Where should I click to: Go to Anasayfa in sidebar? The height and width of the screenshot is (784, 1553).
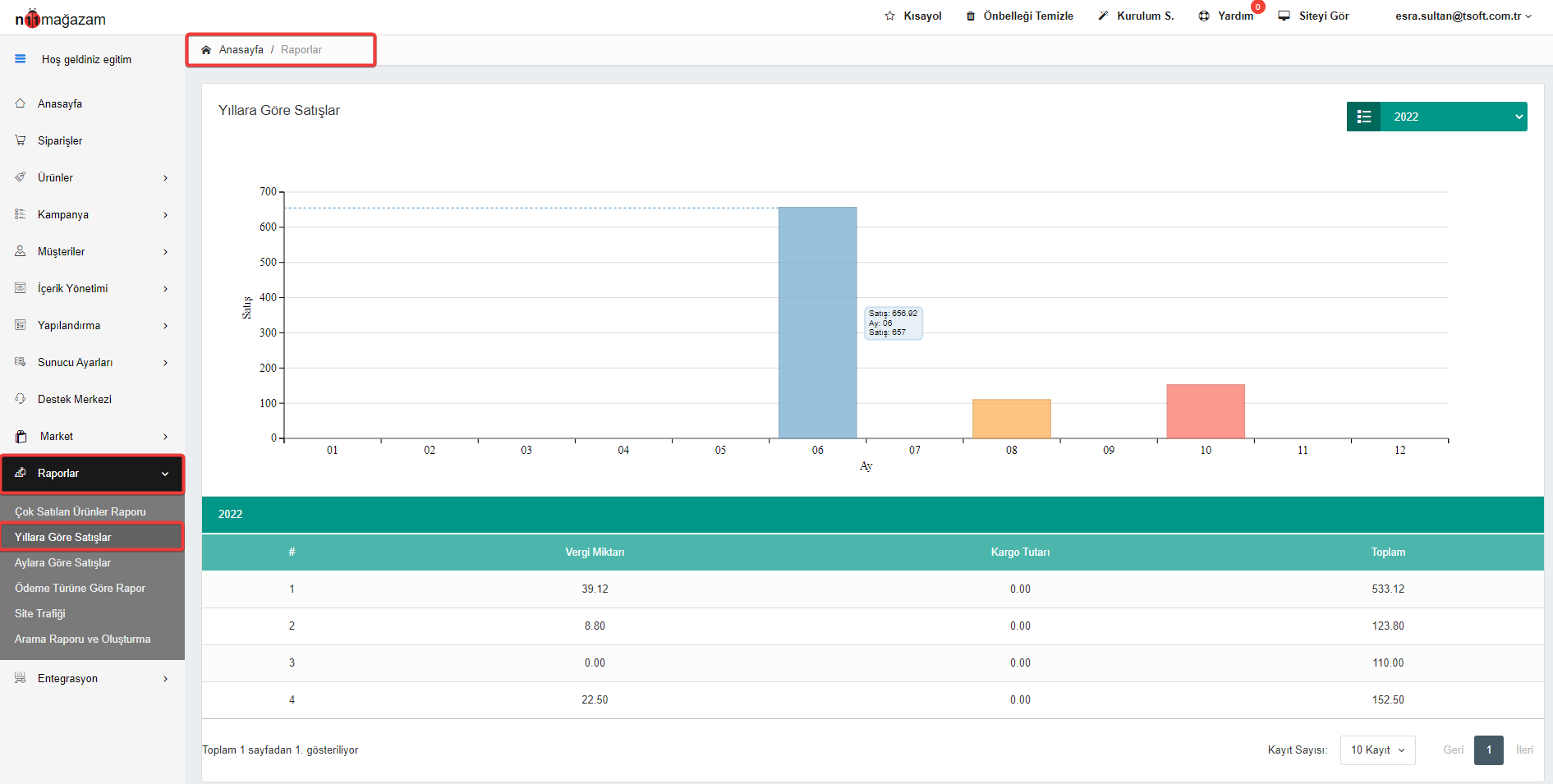60,103
